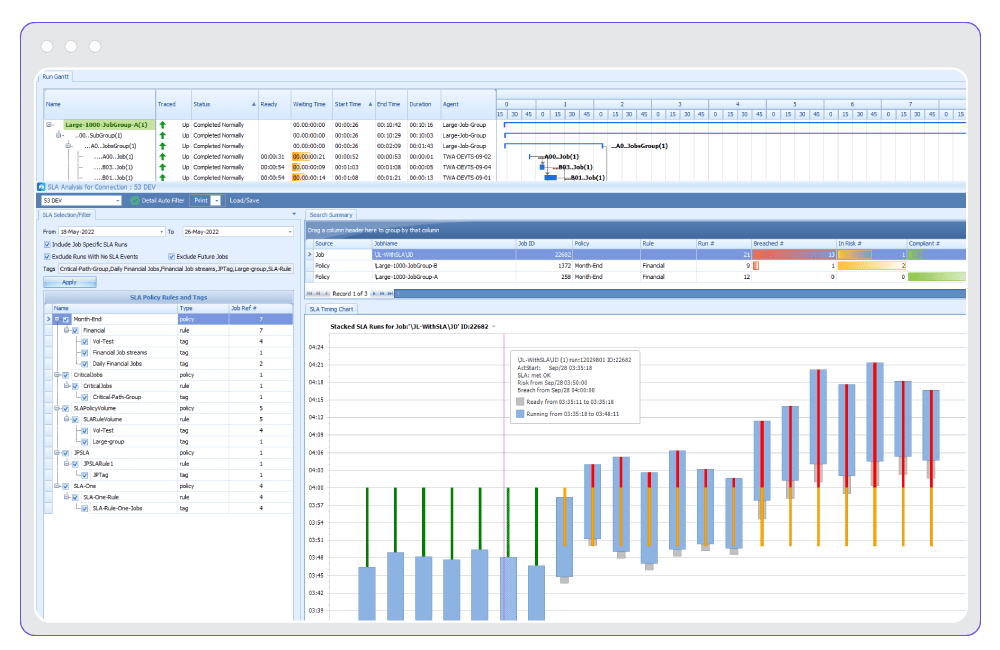
Task: Collapse the SLA-One policy node
Action: pyautogui.click(x=57, y=486)
